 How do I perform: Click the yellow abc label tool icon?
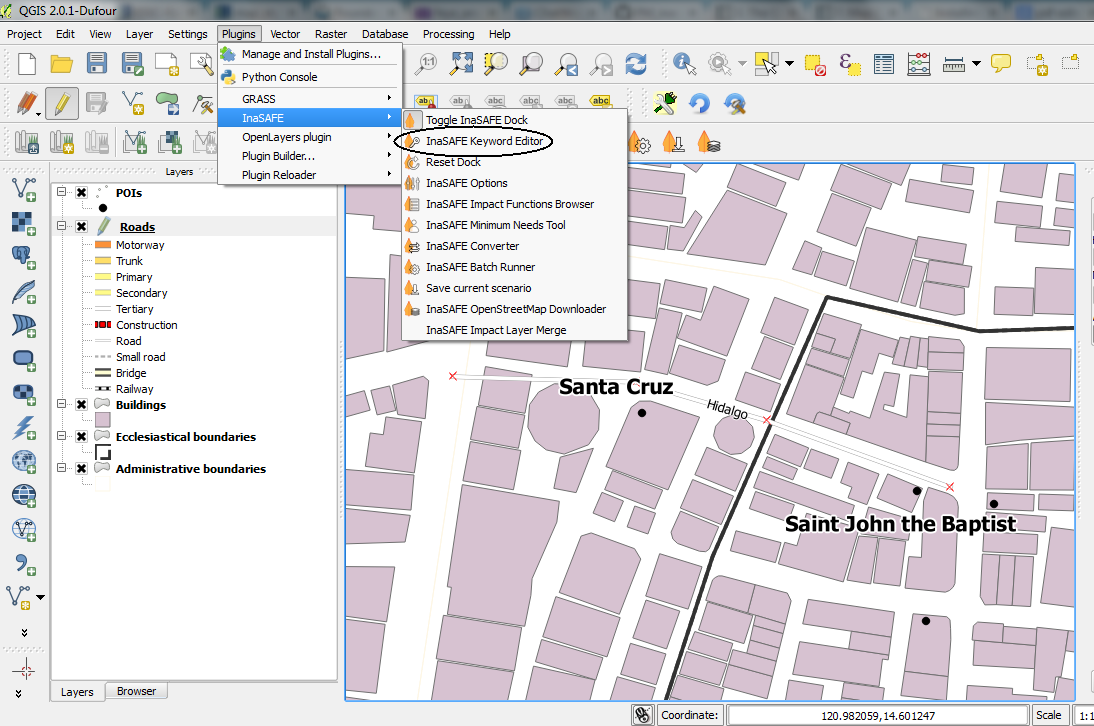(600, 101)
